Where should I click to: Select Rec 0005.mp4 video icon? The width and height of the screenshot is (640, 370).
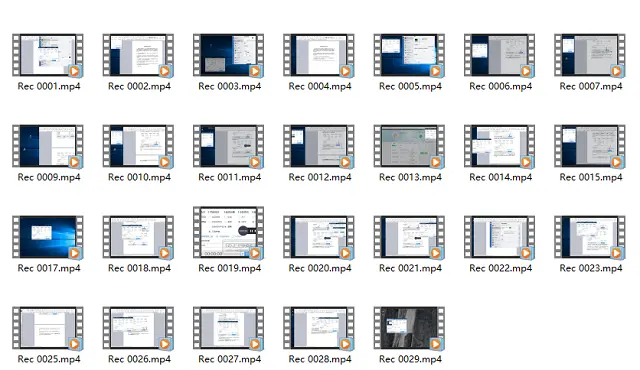click(409, 55)
